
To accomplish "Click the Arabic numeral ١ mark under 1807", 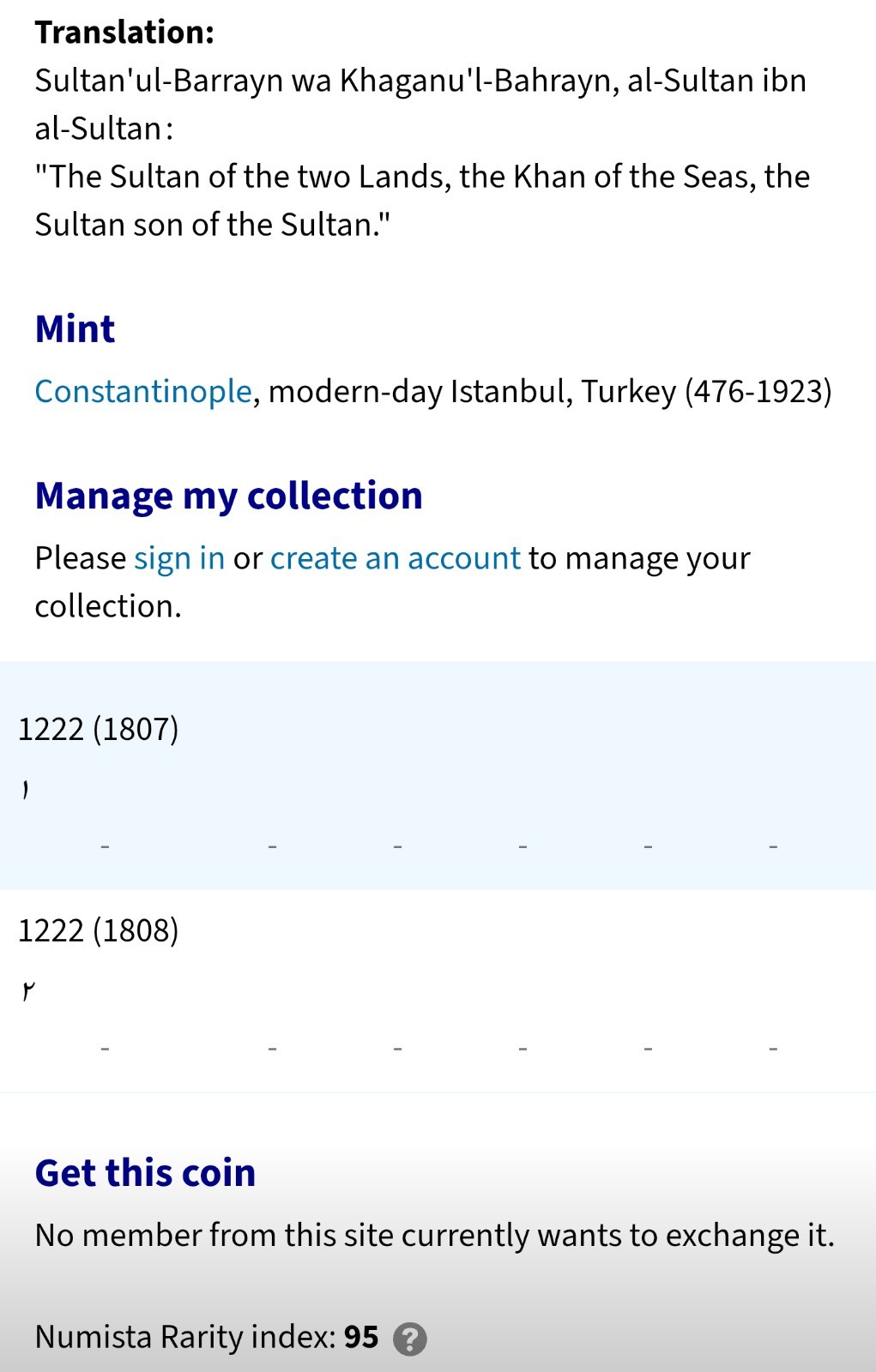I will [x=26, y=790].
